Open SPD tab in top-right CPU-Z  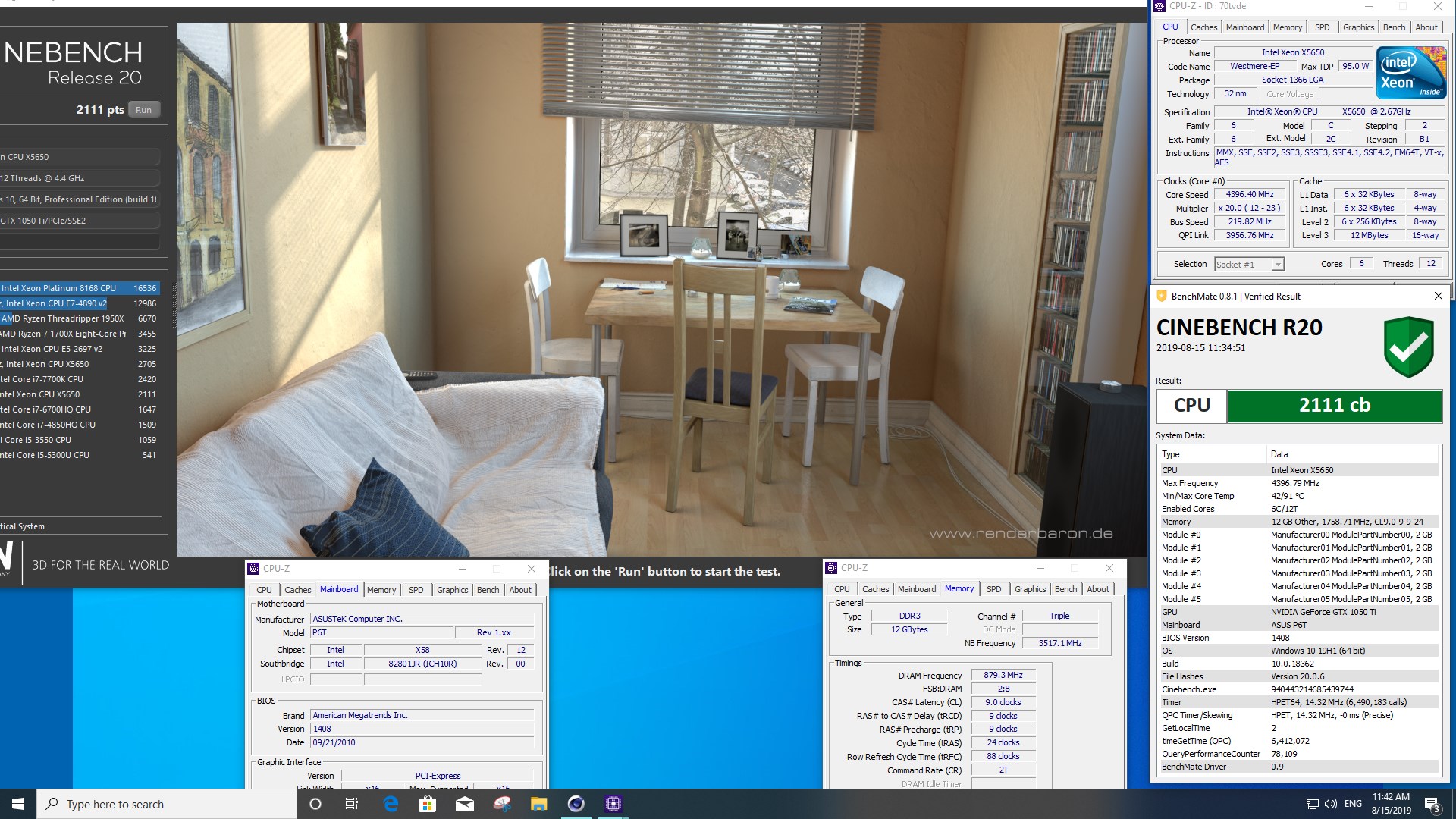[1323, 27]
